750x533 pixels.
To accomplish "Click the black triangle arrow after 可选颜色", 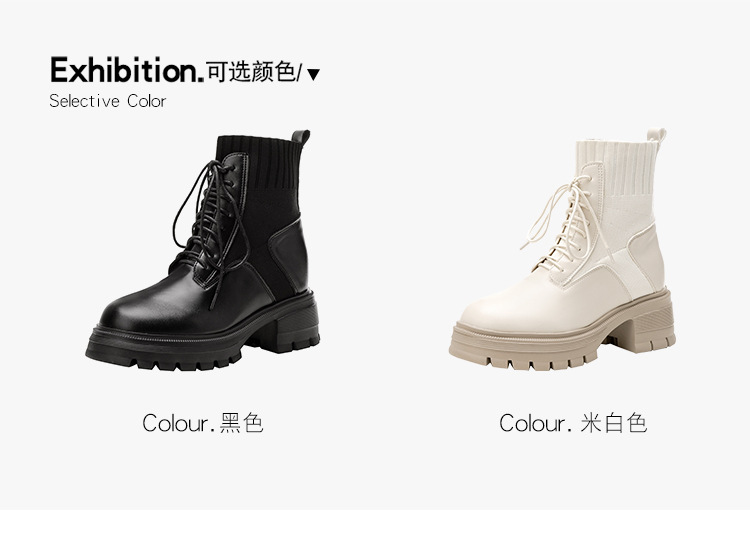I will [x=313, y=74].
